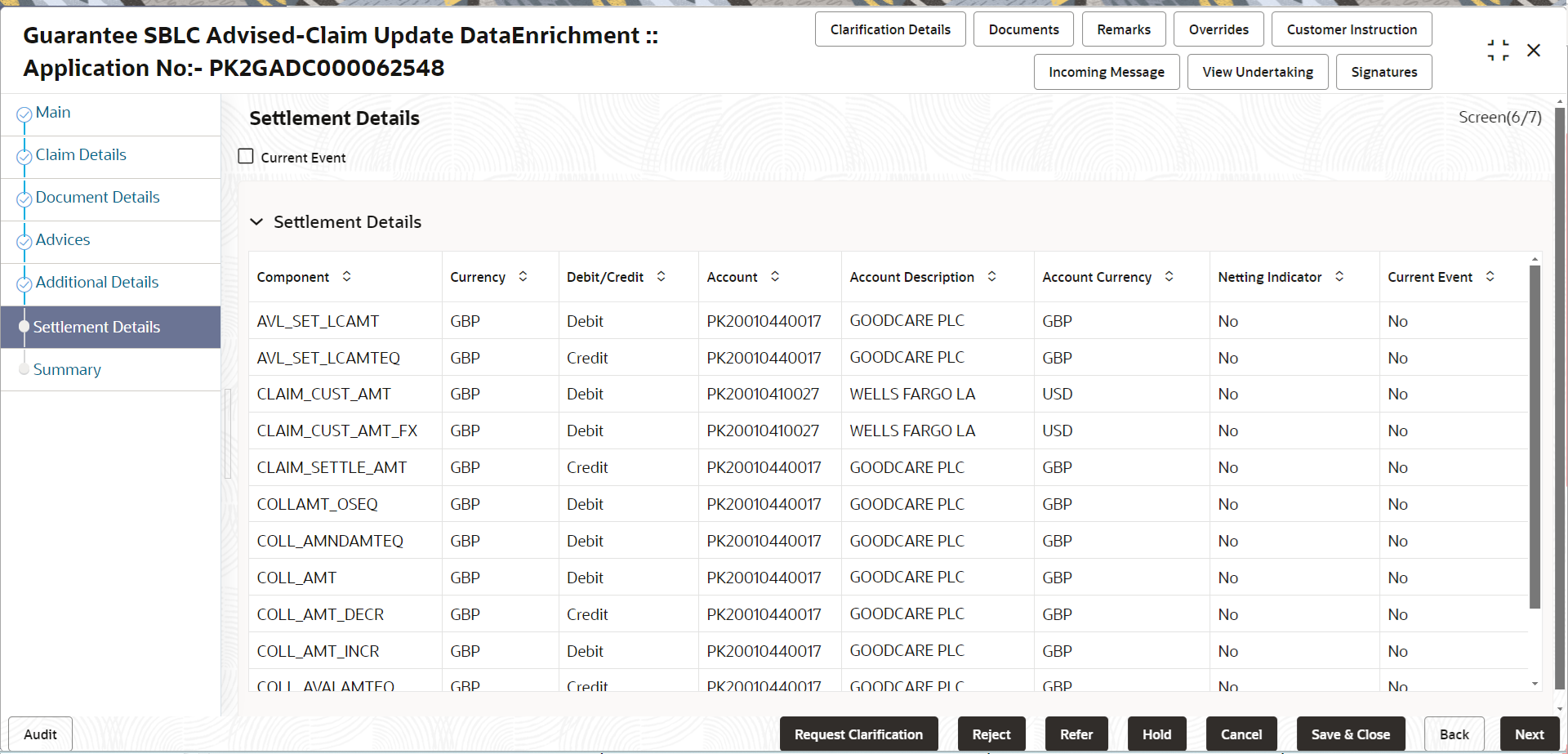The width and height of the screenshot is (1568, 754).
Task: Put the task on Hold
Action: 1156,734
